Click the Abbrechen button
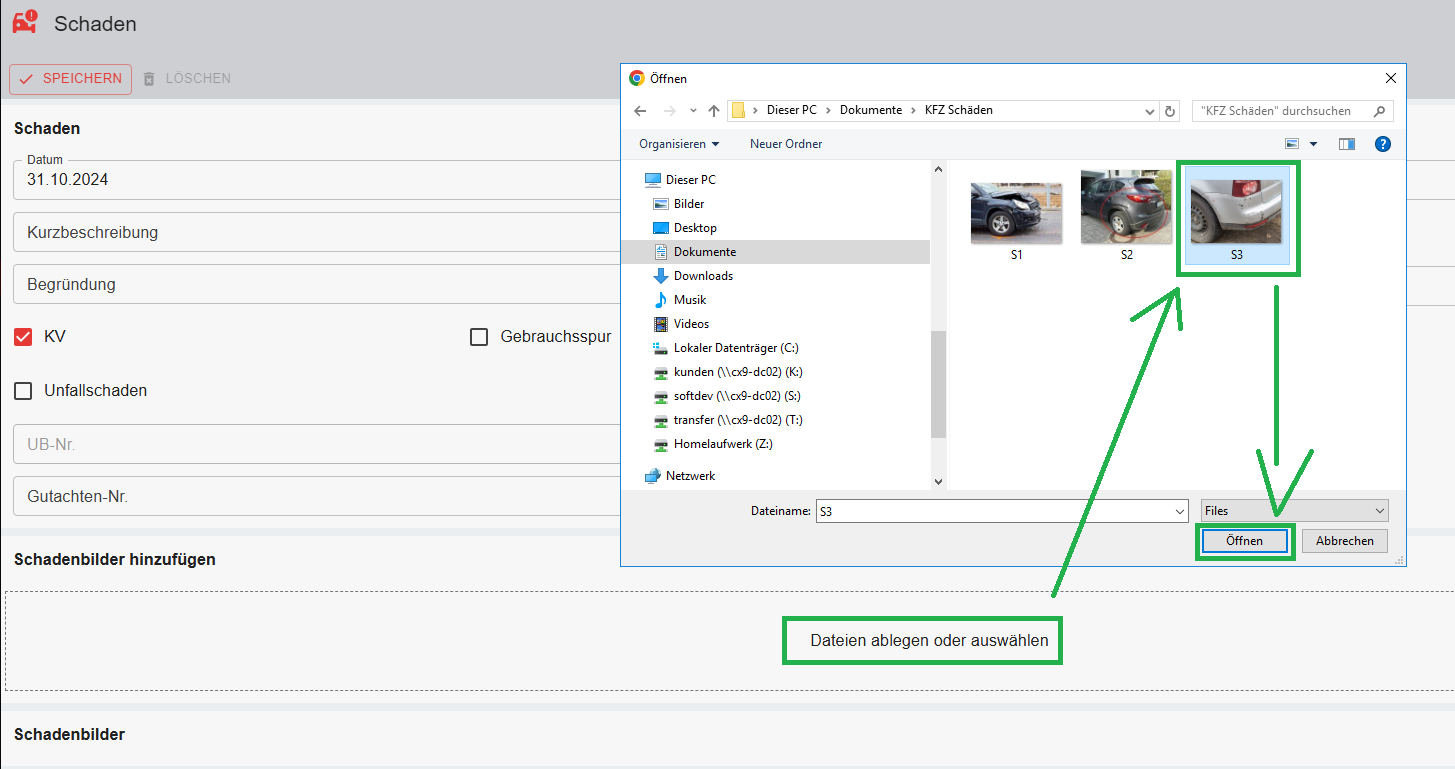 [x=1344, y=541]
